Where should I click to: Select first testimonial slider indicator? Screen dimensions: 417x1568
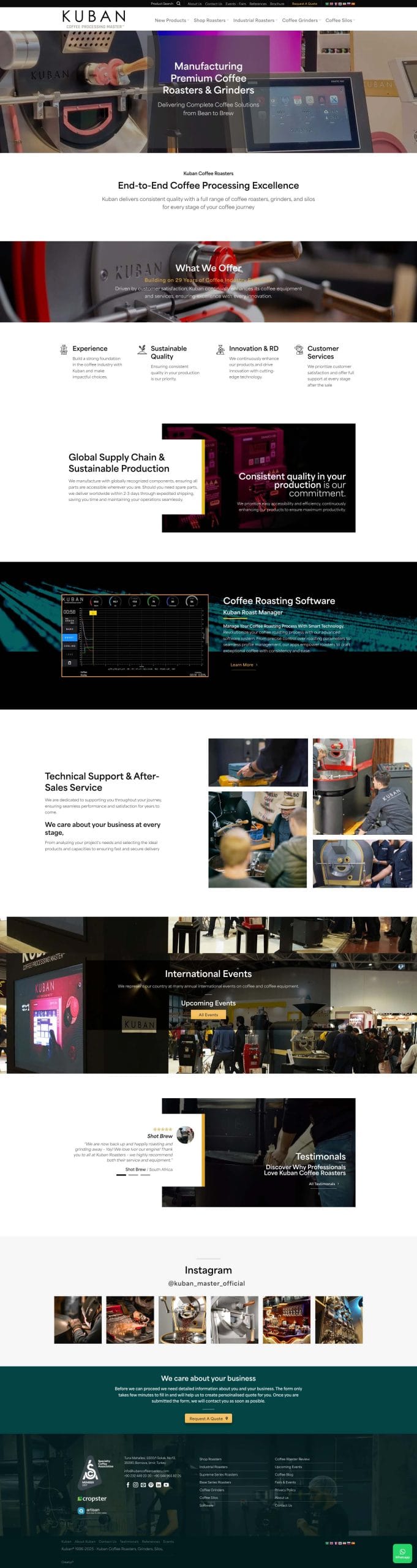(121, 1175)
